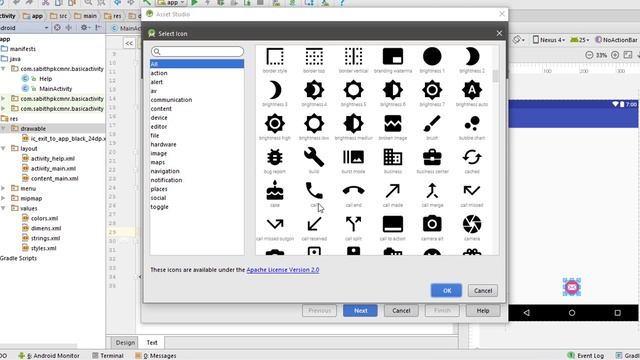Choose the broken image icon

coord(393,124)
